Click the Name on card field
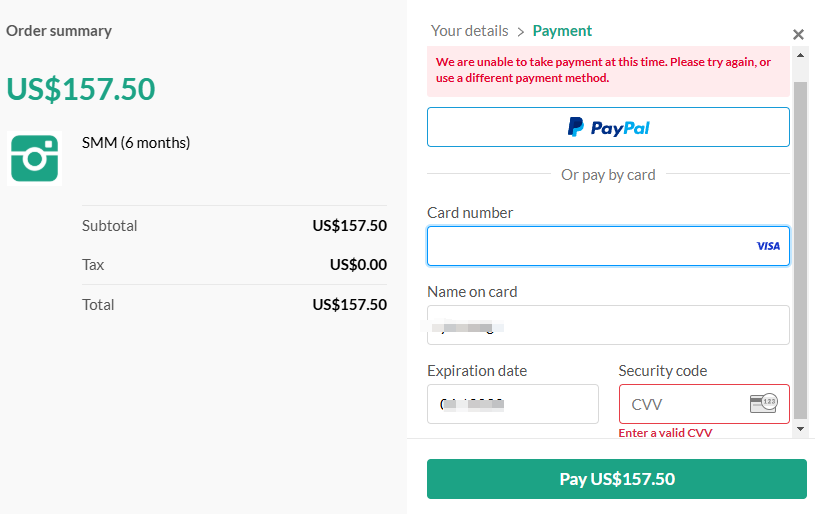The image size is (815, 514). (x=608, y=325)
